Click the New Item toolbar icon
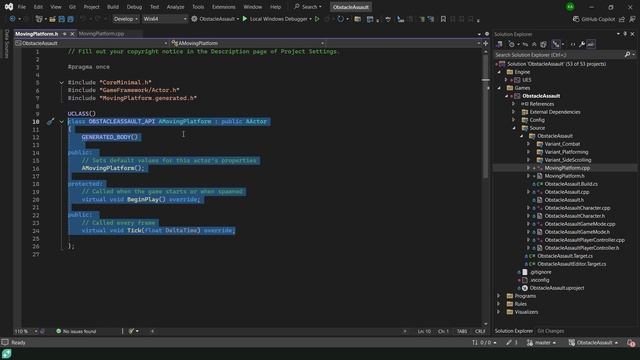Screen dimensions: 640x360 [x=39, y=19]
